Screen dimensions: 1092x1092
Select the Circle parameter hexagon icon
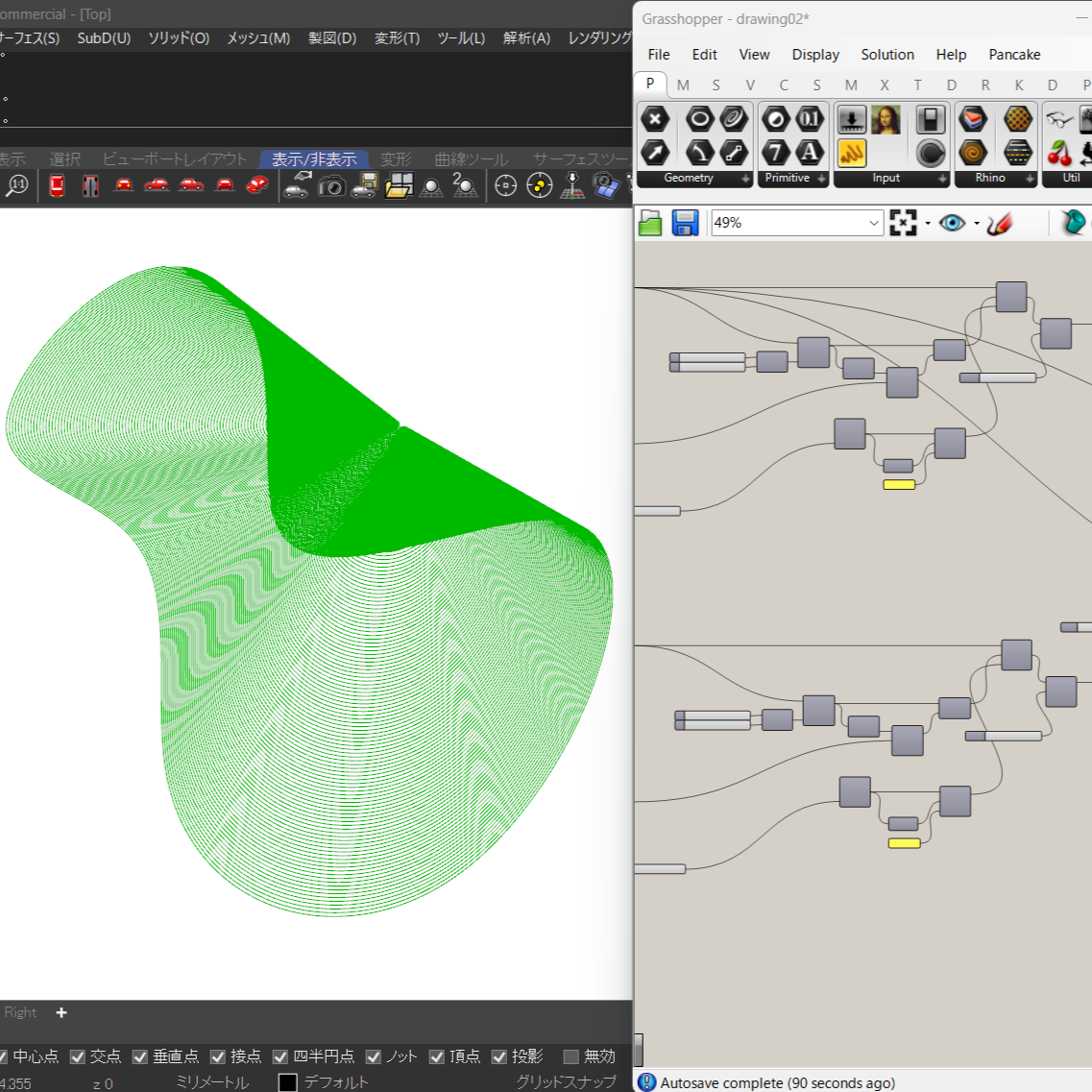(699, 120)
